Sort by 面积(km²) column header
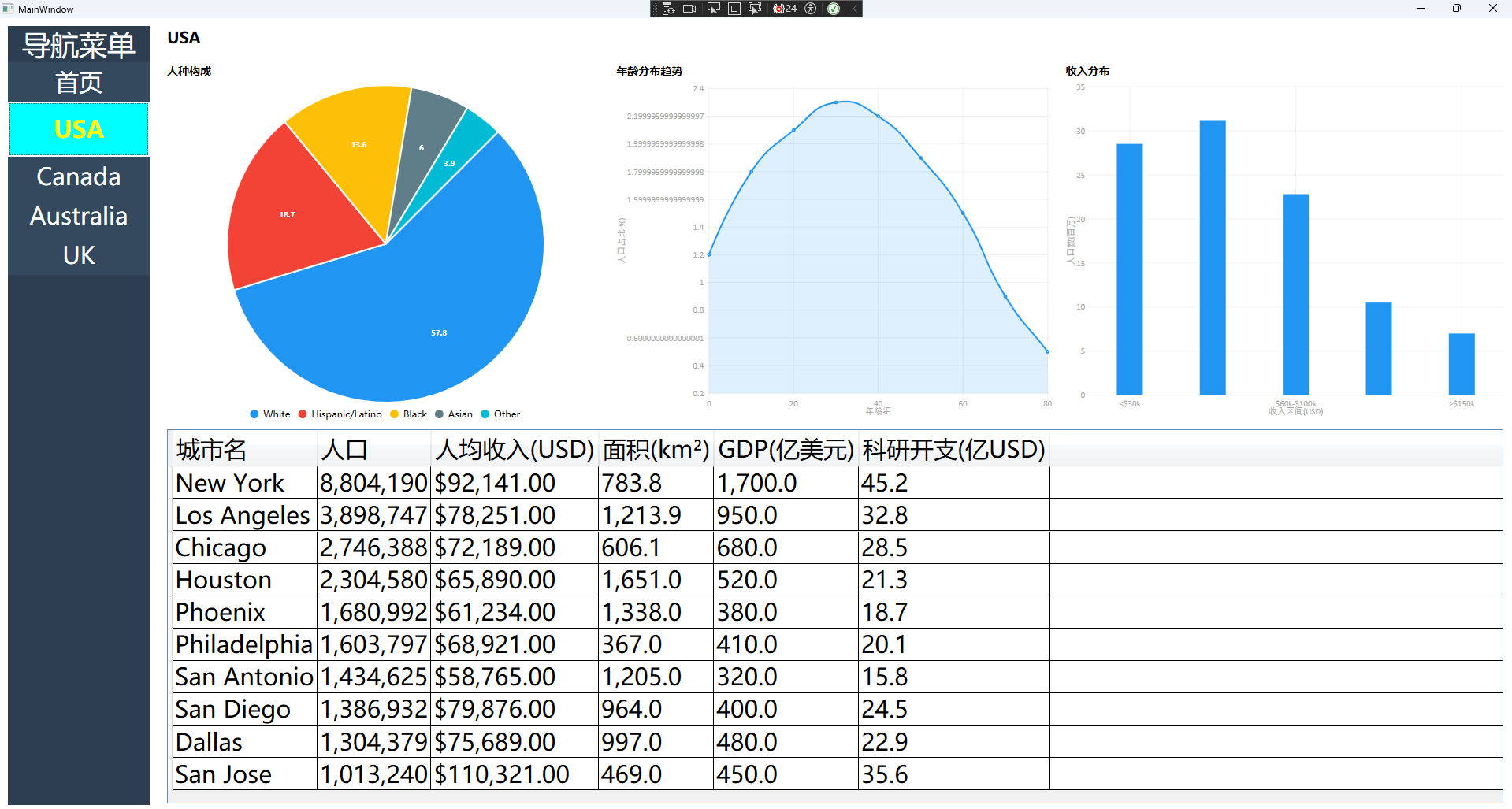This screenshot has height=809, width=1512. pyautogui.click(x=656, y=449)
